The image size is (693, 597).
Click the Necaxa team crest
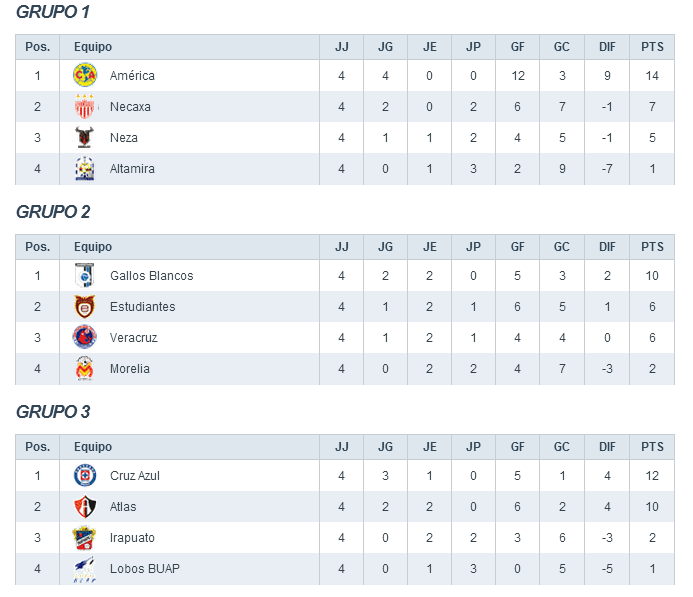pyautogui.click(x=85, y=107)
